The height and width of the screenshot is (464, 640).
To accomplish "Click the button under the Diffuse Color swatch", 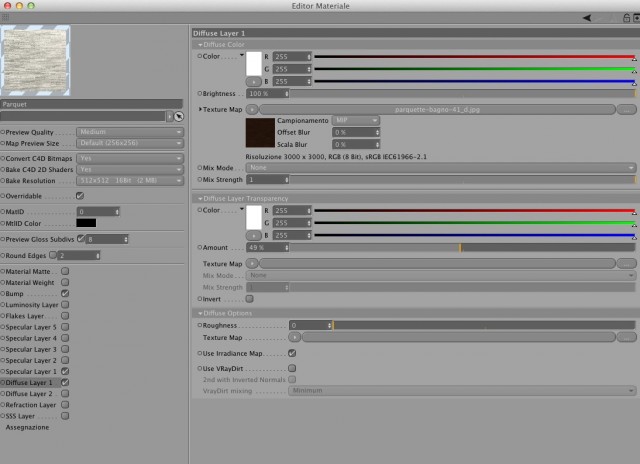I will click(x=253, y=82).
